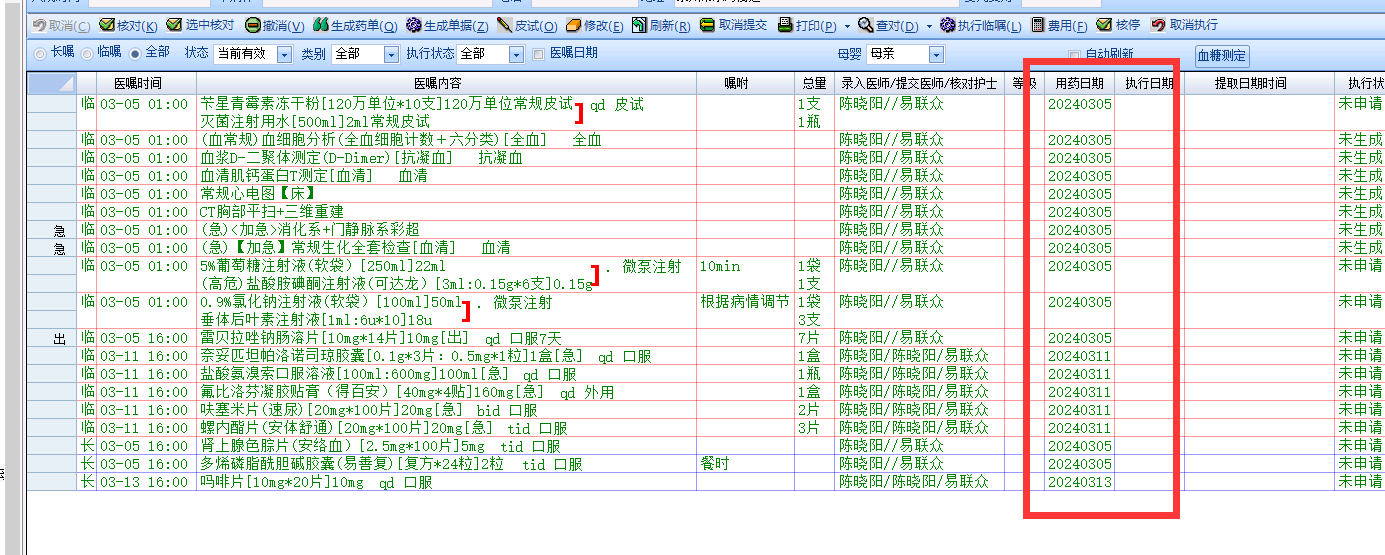Viewport: 1385px width, 555px height.
Task: Click the 修改(E) edit icon
Action: coord(574,25)
